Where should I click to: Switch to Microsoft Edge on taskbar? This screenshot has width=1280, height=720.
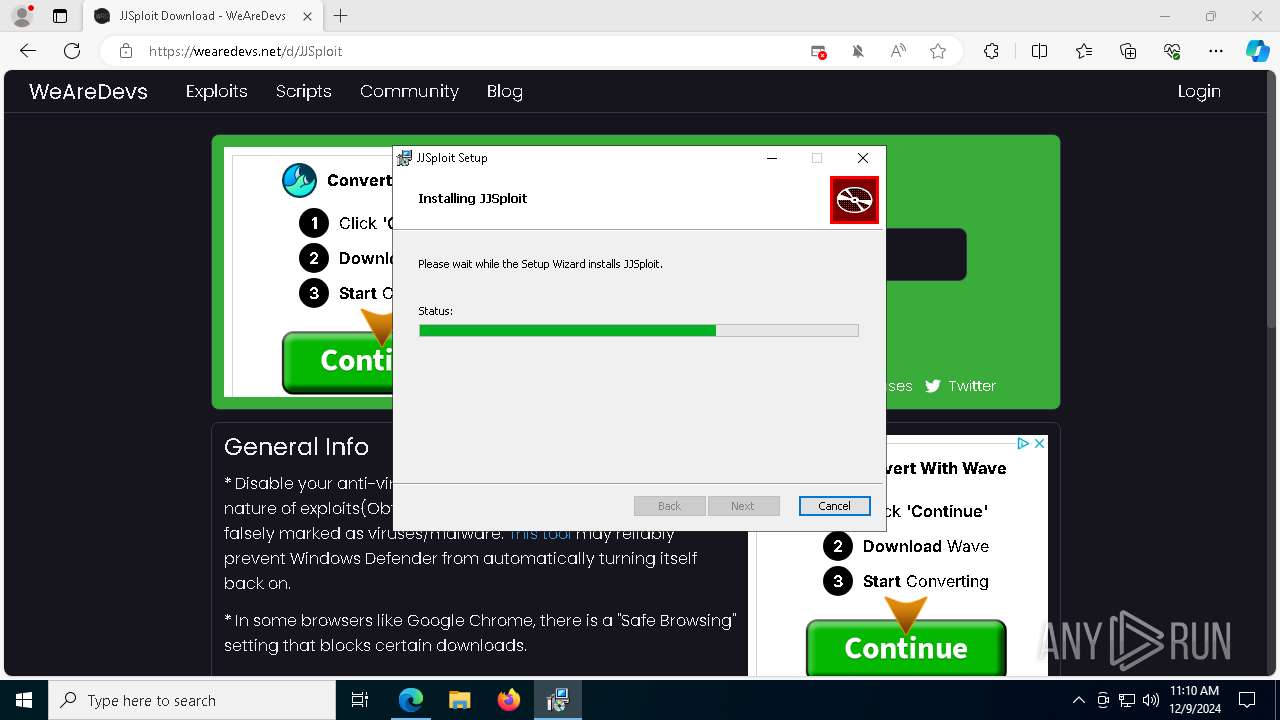pyautogui.click(x=411, y=700)
